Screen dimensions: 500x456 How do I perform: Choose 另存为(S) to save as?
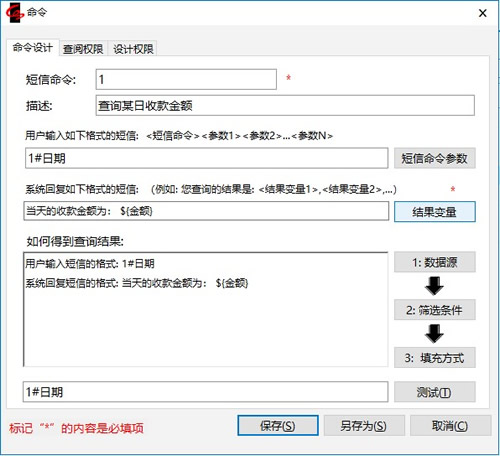click(x=364, y=425)
